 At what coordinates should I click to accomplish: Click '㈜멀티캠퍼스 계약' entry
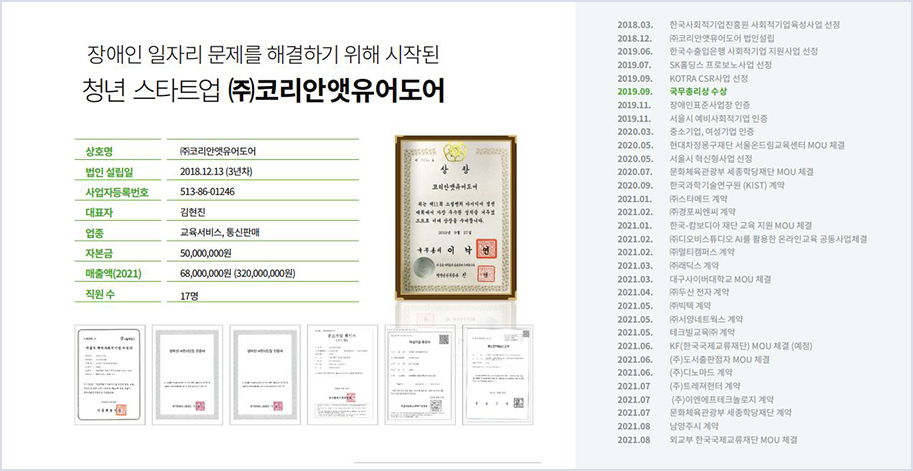pyautogui.click(x=702, y=252)
